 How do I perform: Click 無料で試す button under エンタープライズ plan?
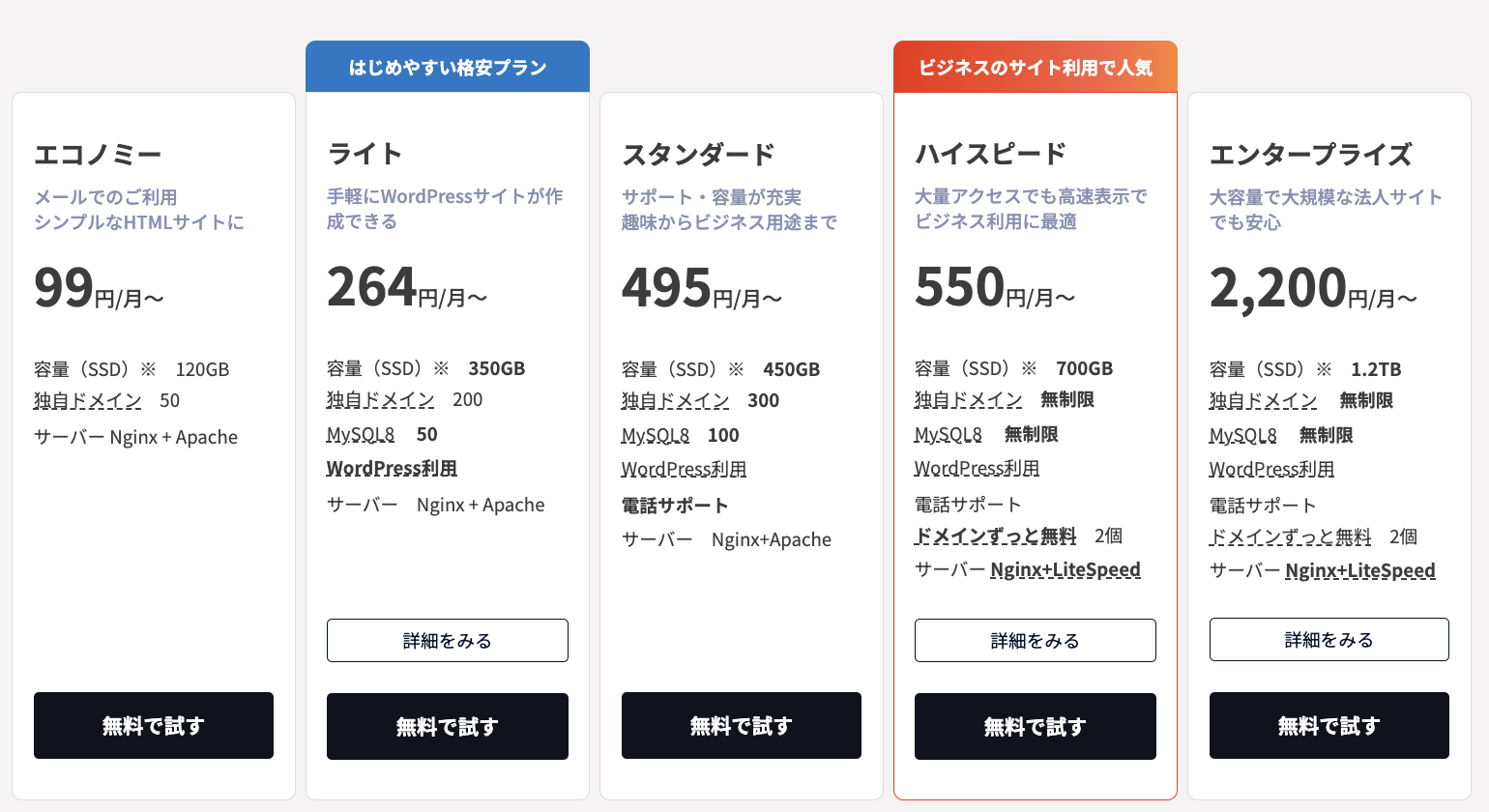(x=1328, y=725)
